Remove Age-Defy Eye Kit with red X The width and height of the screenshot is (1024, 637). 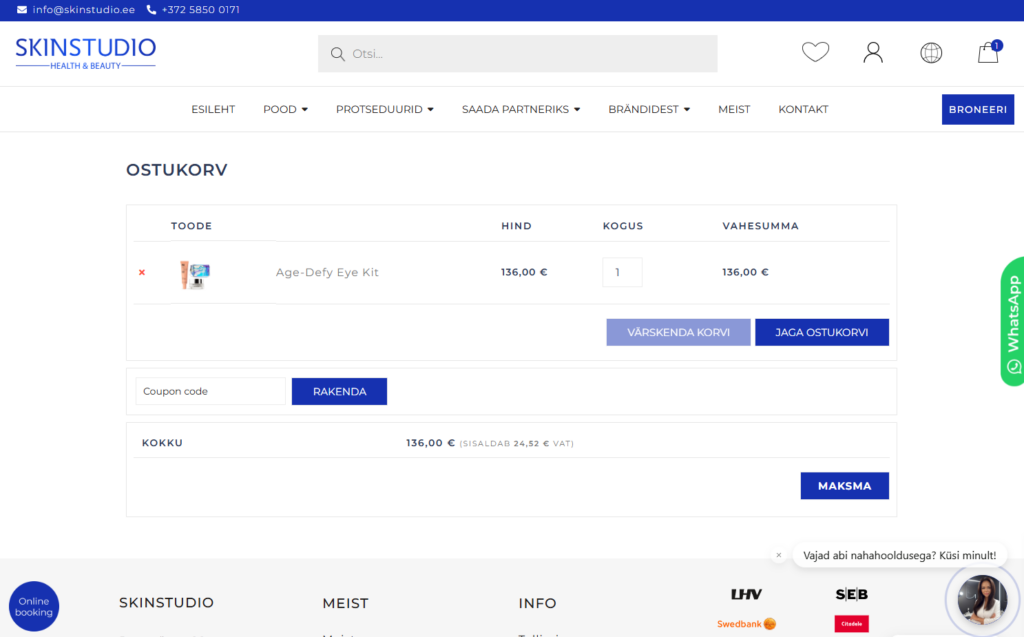click(142, 272)
